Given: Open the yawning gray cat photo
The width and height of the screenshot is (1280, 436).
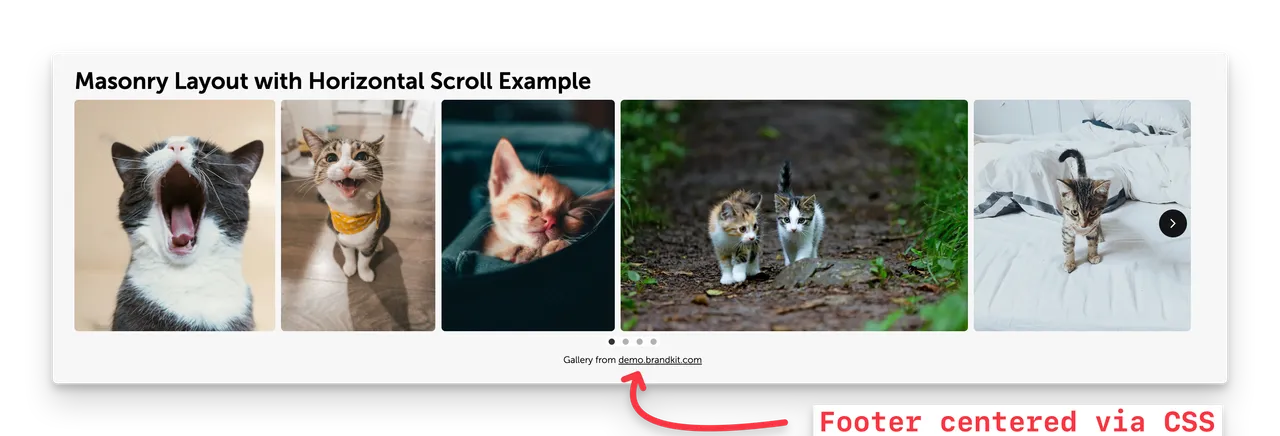Looking at the screenshot, I should tap(175, 215).
